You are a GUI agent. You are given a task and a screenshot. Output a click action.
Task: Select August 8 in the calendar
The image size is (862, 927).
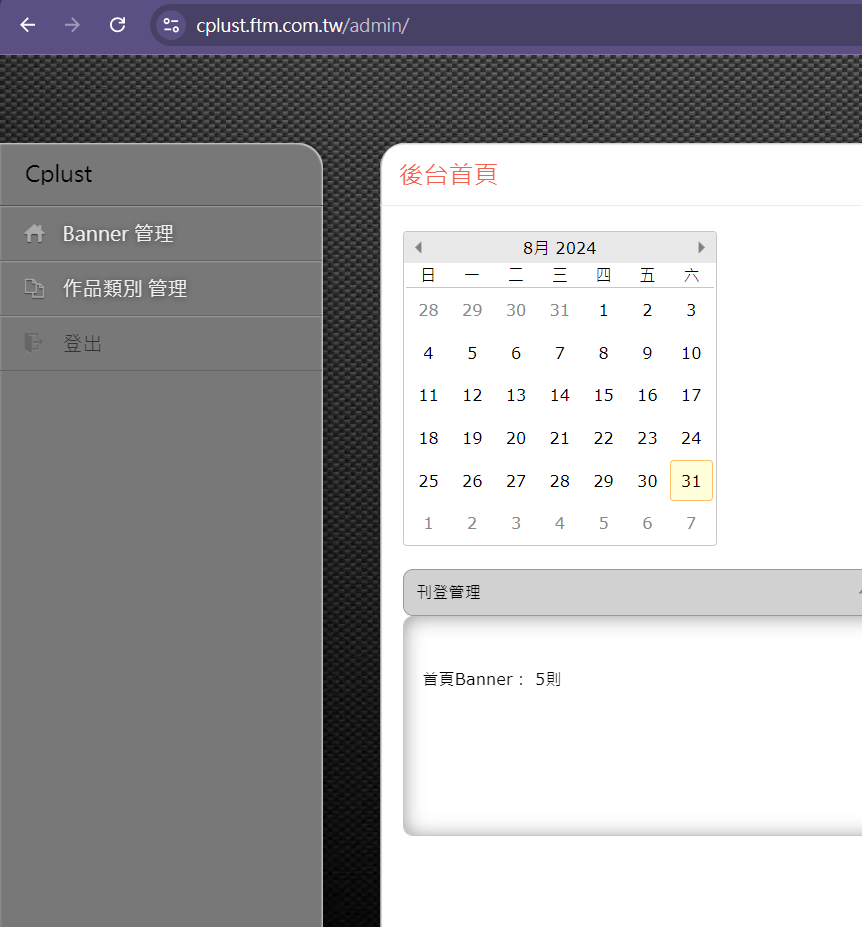pos(603,353)
